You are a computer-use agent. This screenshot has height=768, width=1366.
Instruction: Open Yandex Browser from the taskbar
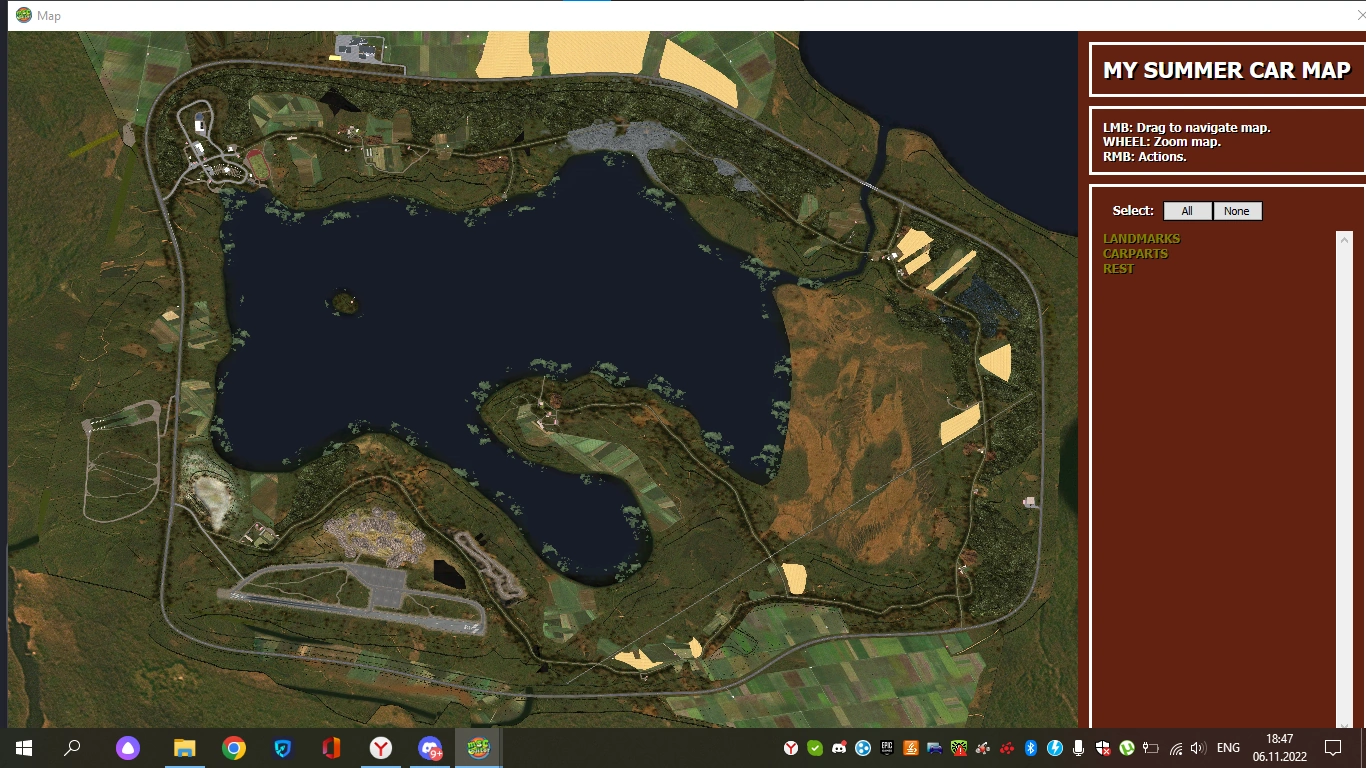pyautogui.click(x=381, y=748)
